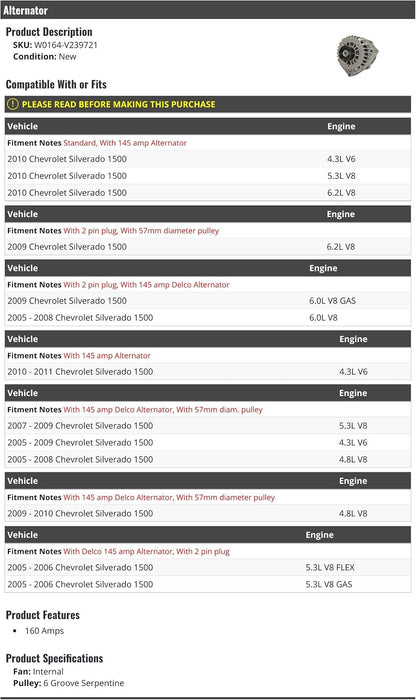The image size is (416, 700).
Task: Open the alternator product thumbnail image
Action: [358, 57]
